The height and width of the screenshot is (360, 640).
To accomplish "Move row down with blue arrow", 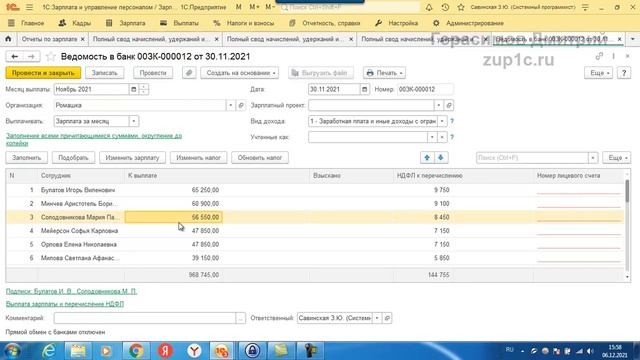I will pyautogui.click(x=441, y=158).
